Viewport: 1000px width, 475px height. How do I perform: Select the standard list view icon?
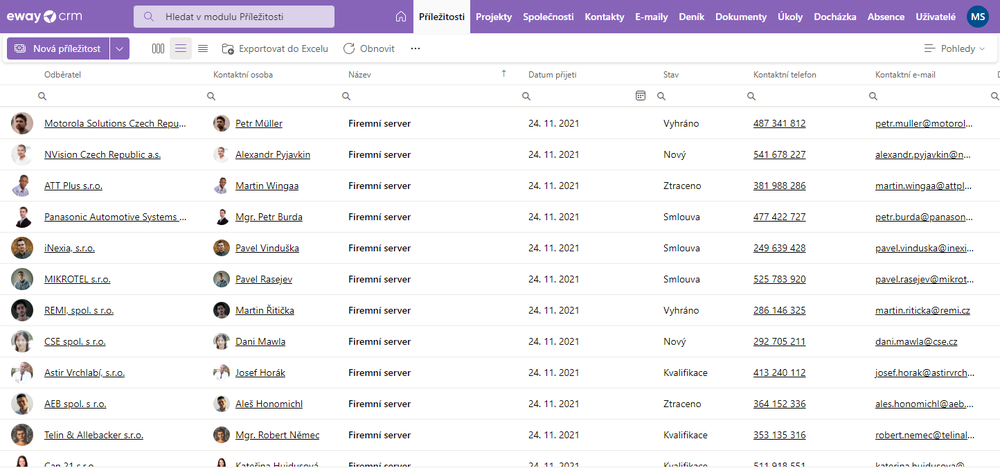[x=180, y=48]
